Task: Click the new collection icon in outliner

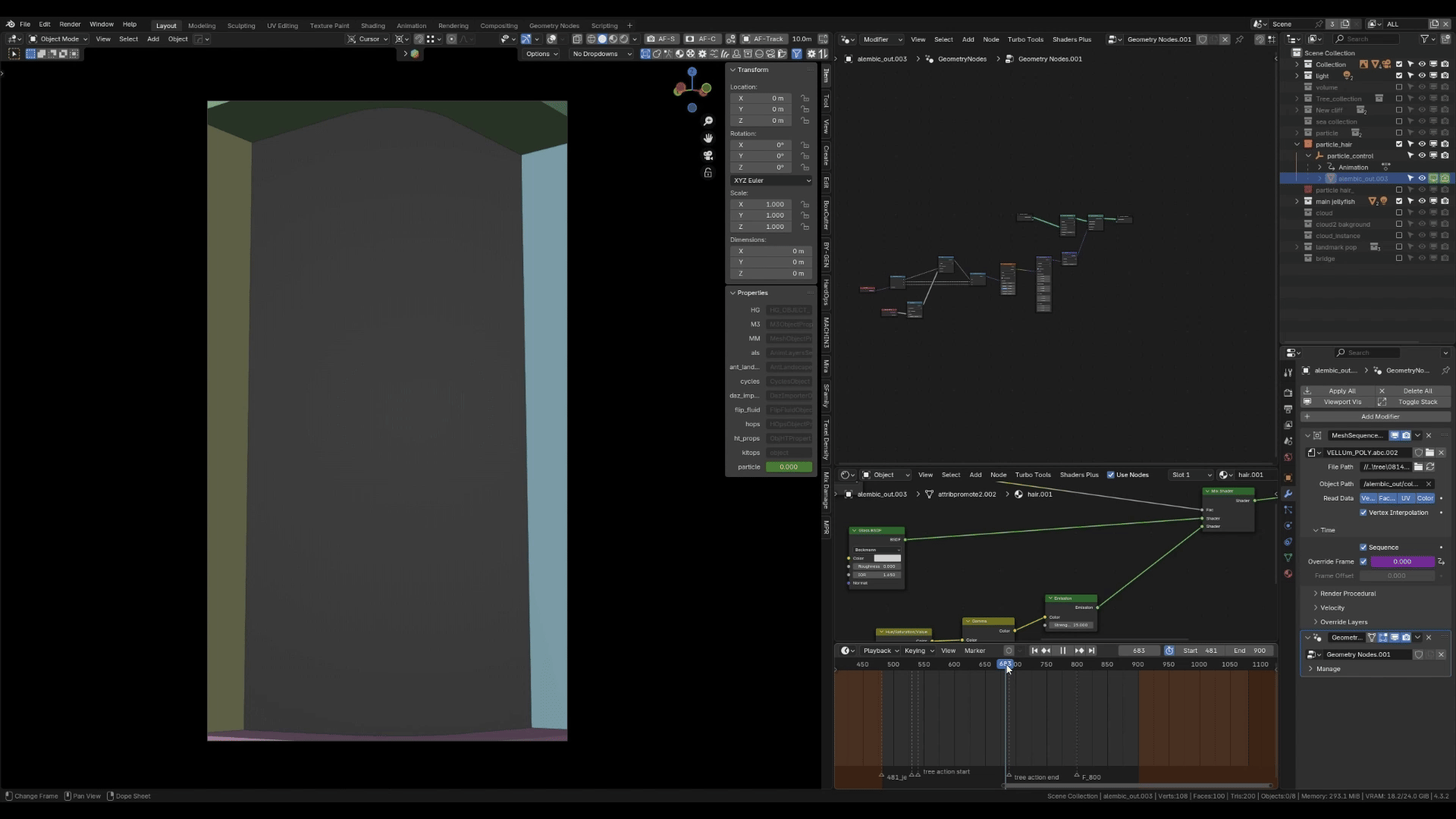Action: [x=1444, y=39]
